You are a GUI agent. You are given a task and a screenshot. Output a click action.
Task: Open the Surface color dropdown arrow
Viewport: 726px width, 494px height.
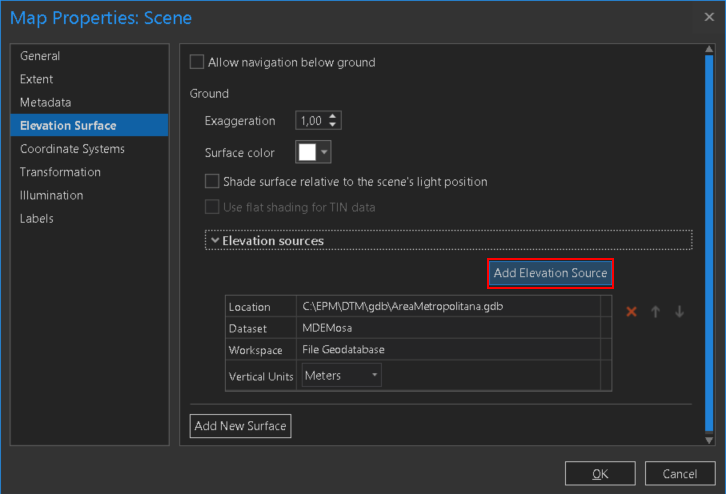pyautogui.click(x=324, y=152)
